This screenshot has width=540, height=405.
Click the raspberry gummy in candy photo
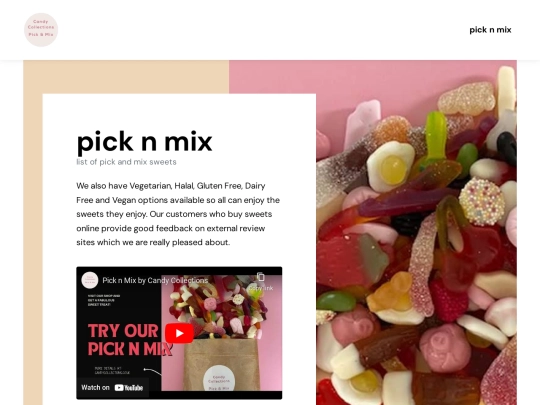(x=448, y=300)
